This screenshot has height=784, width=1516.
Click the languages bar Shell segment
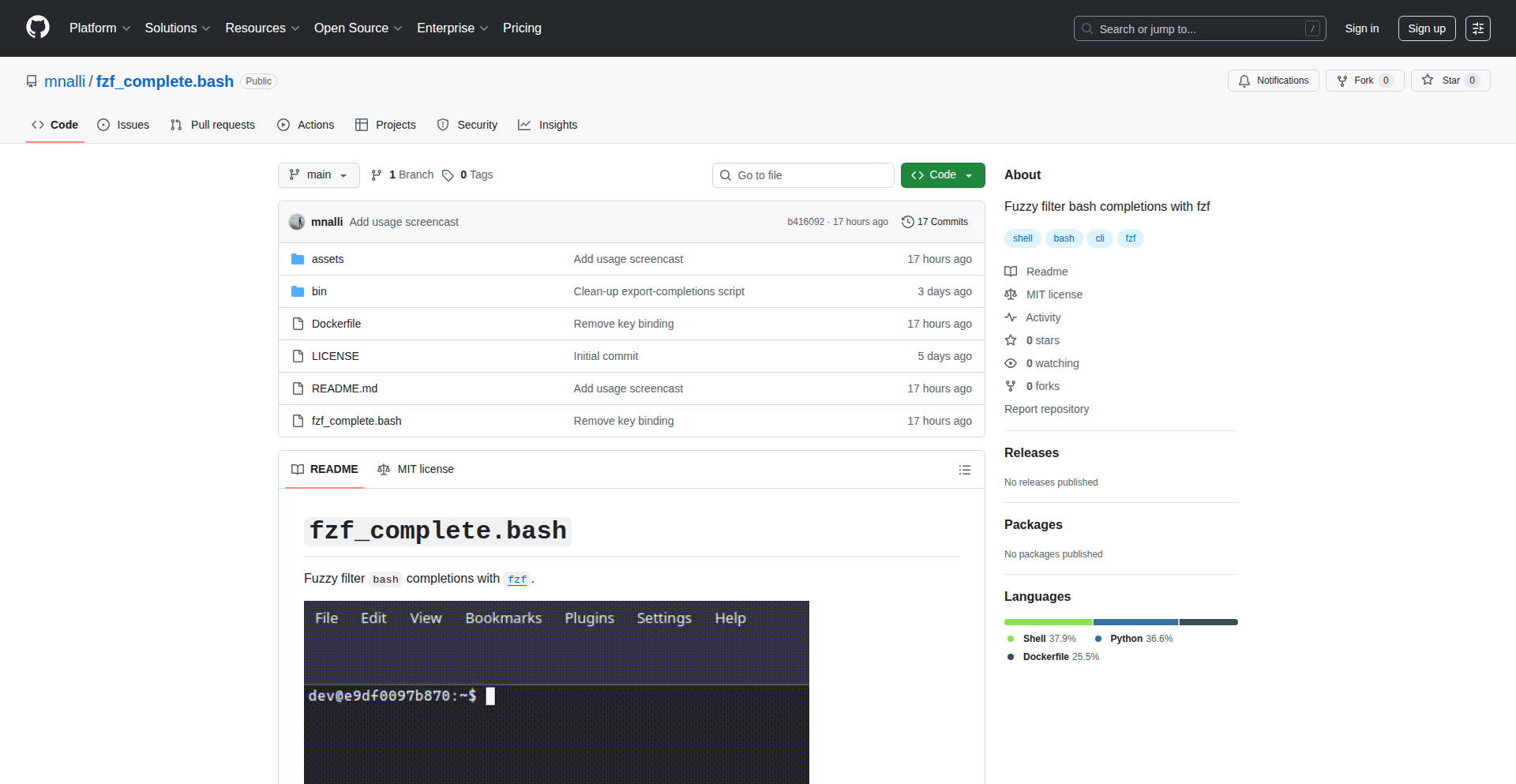tap(1048, 622)
